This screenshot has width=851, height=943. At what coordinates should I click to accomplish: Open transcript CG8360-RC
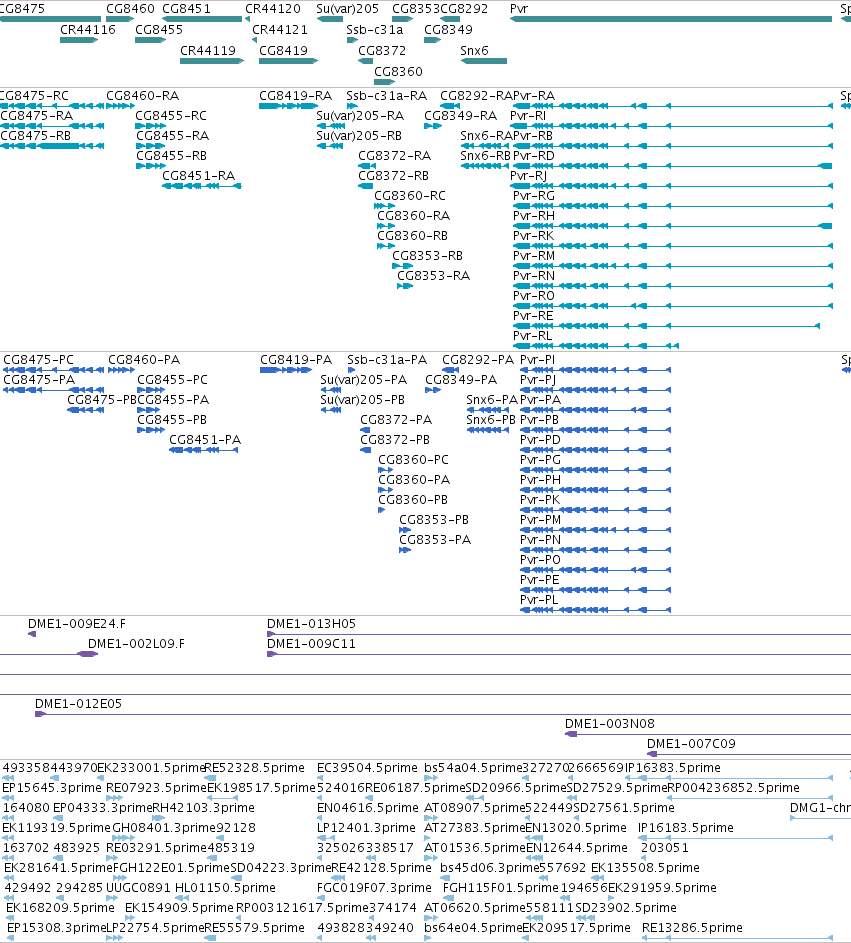click(x=384, y=206)
